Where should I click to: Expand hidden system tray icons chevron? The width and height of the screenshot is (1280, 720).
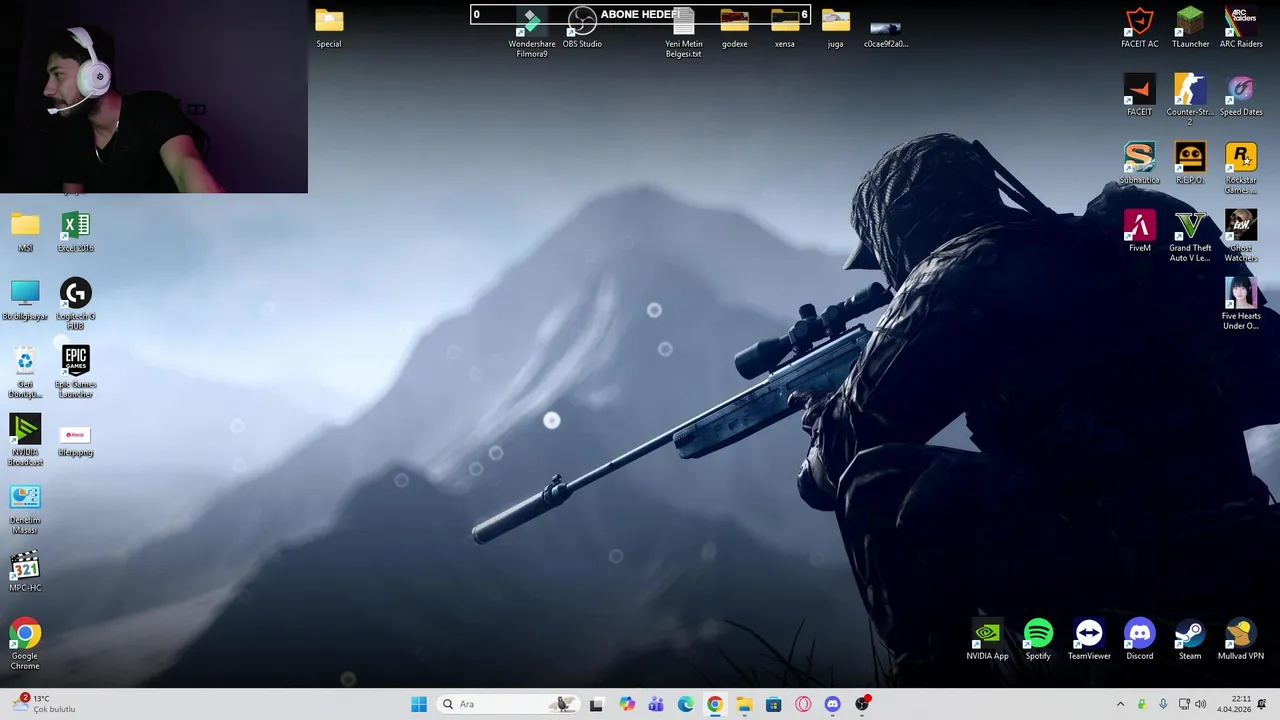(1120, 704)
